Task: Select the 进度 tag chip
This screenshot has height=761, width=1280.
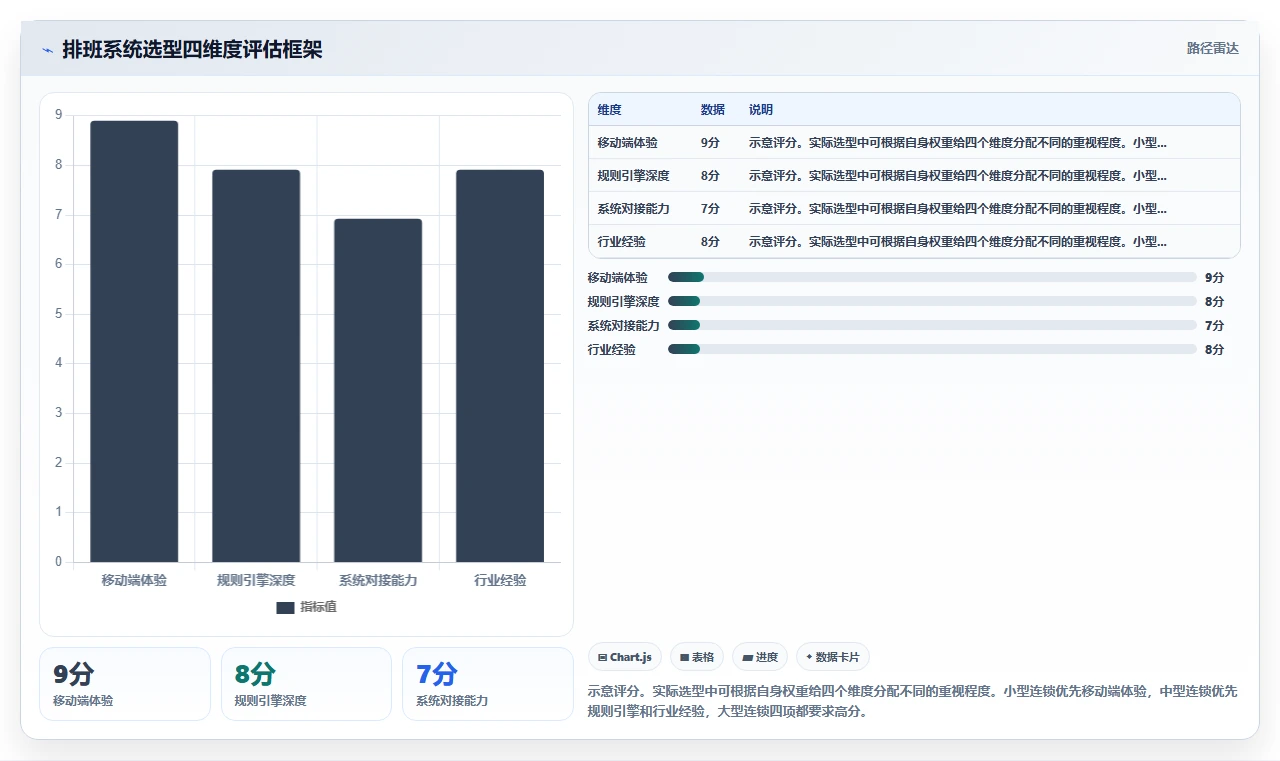Action: [x=760, y=657]
